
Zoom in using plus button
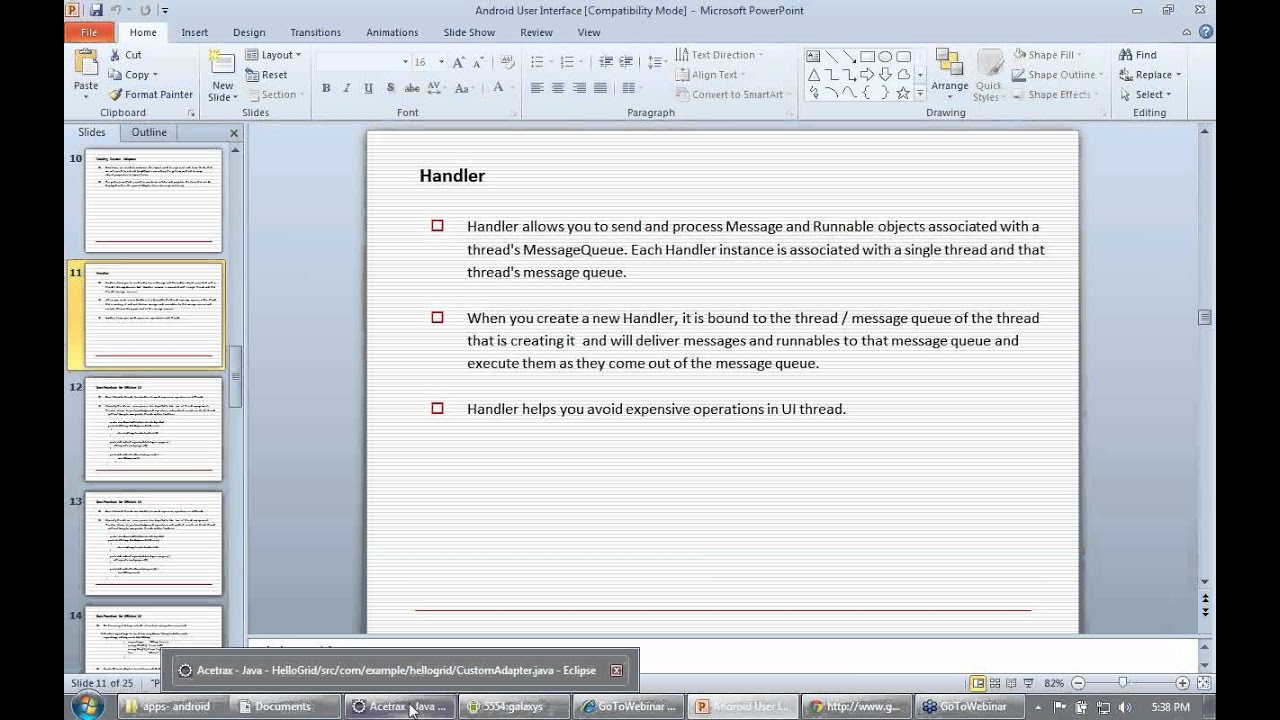[1183, 683]
